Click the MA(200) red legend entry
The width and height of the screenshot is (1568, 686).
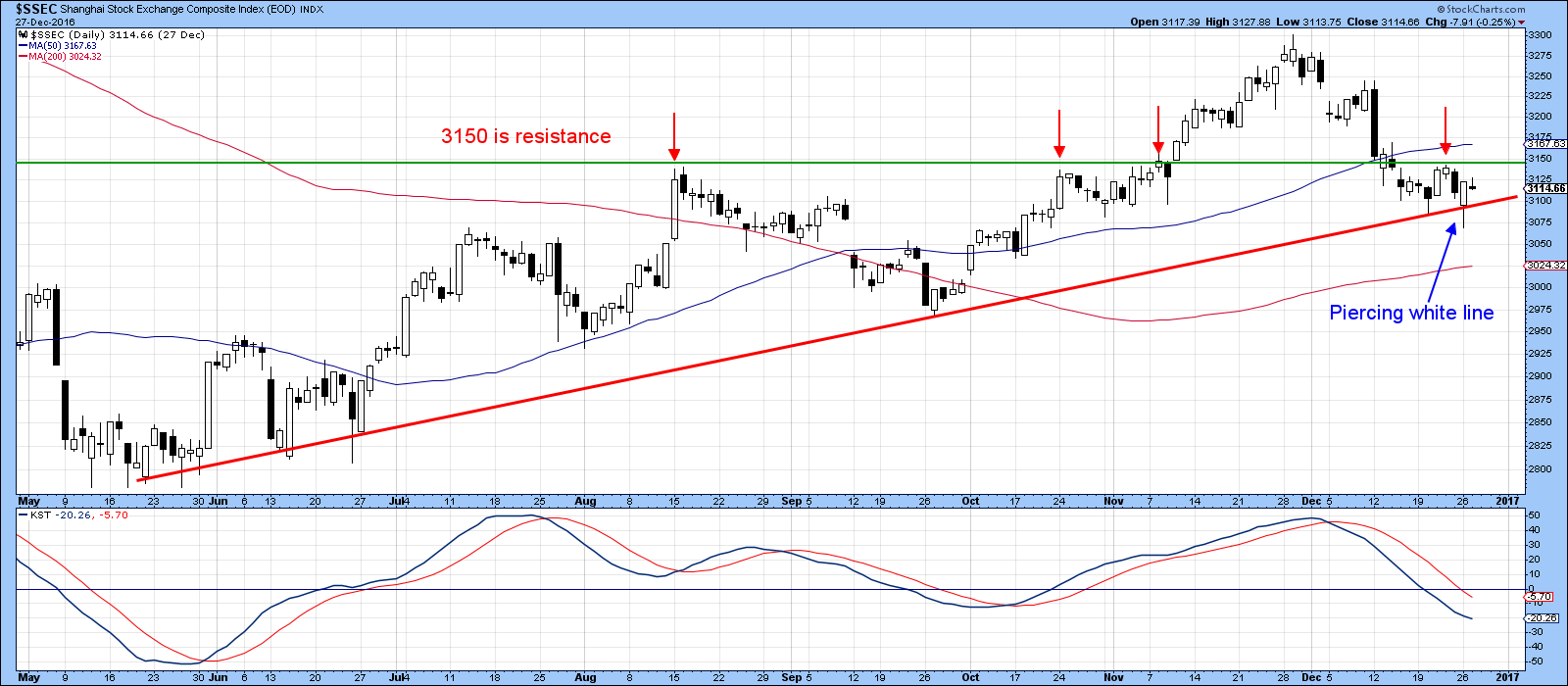62,57
